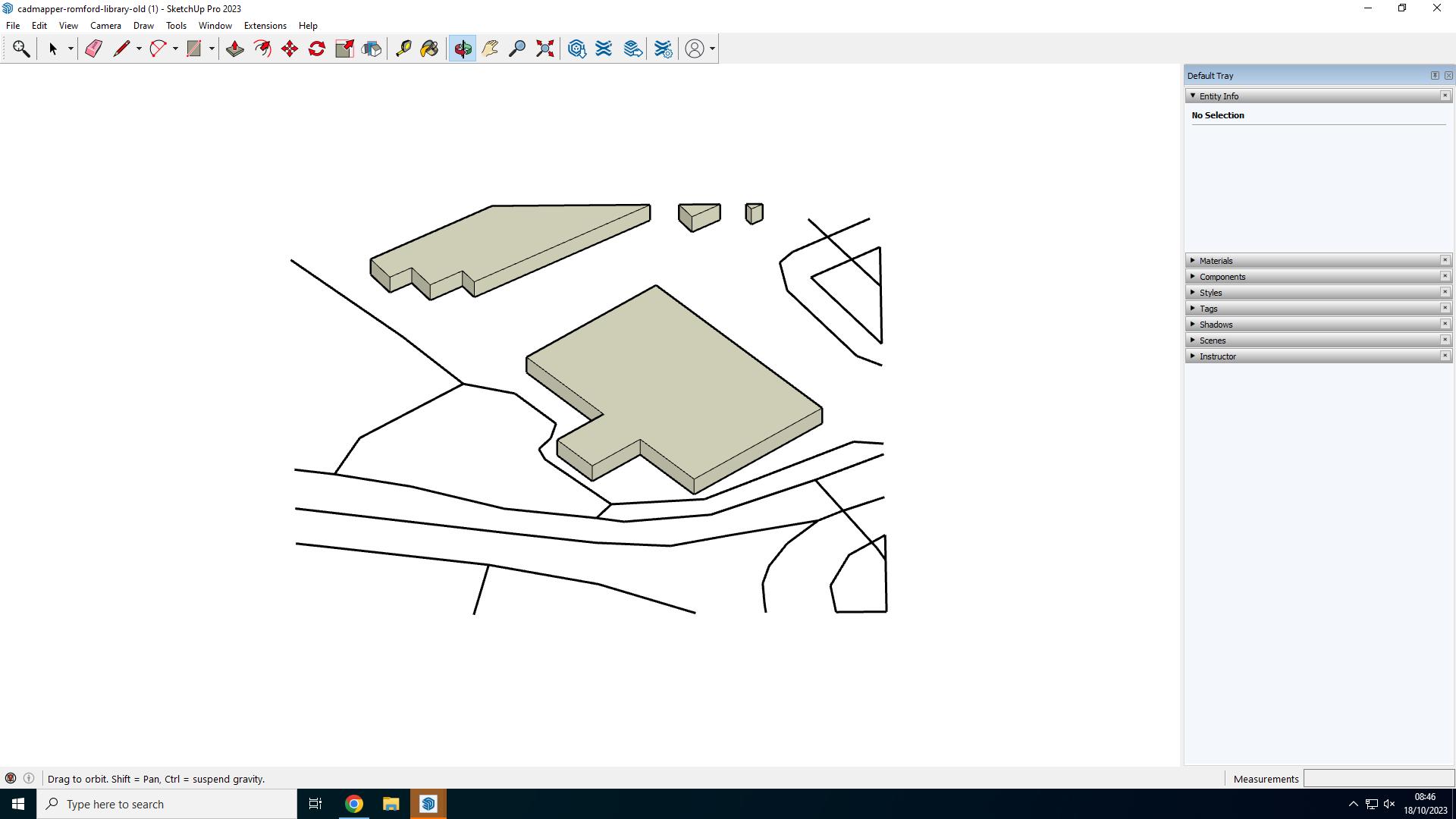
Task: Choose the Tape Measure tool
Action: tap(403, 49)
